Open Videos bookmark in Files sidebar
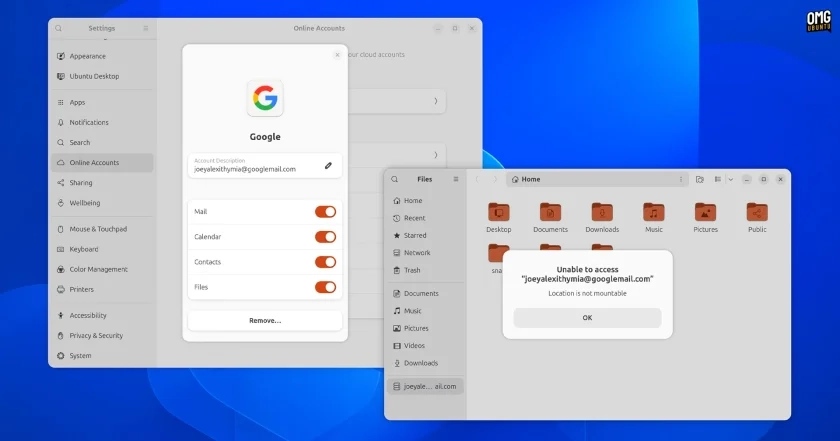Image resolution: width=840 pixels, height=441 pixels. point(425,346)
